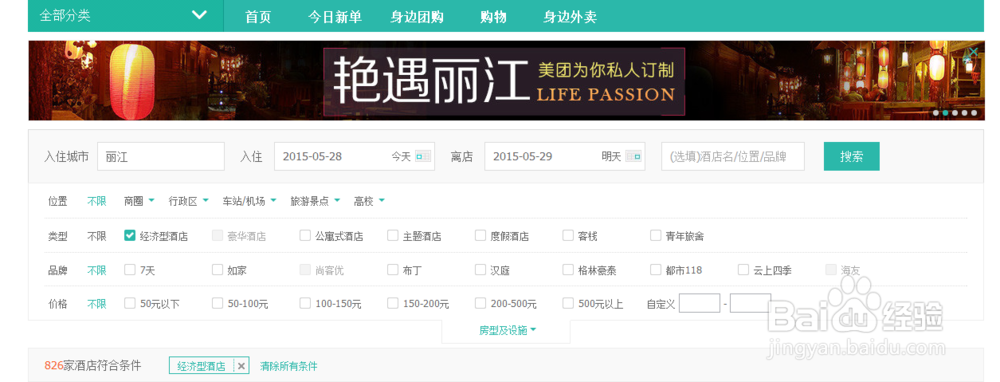Click the hotel name/location/brand search field

click(x=733, y=156)
